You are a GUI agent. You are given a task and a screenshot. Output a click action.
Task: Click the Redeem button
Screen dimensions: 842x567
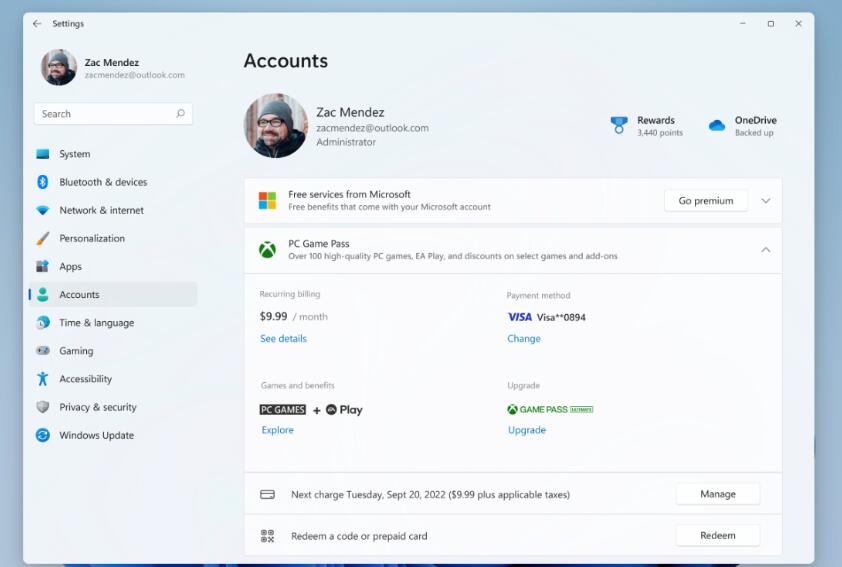718,535
